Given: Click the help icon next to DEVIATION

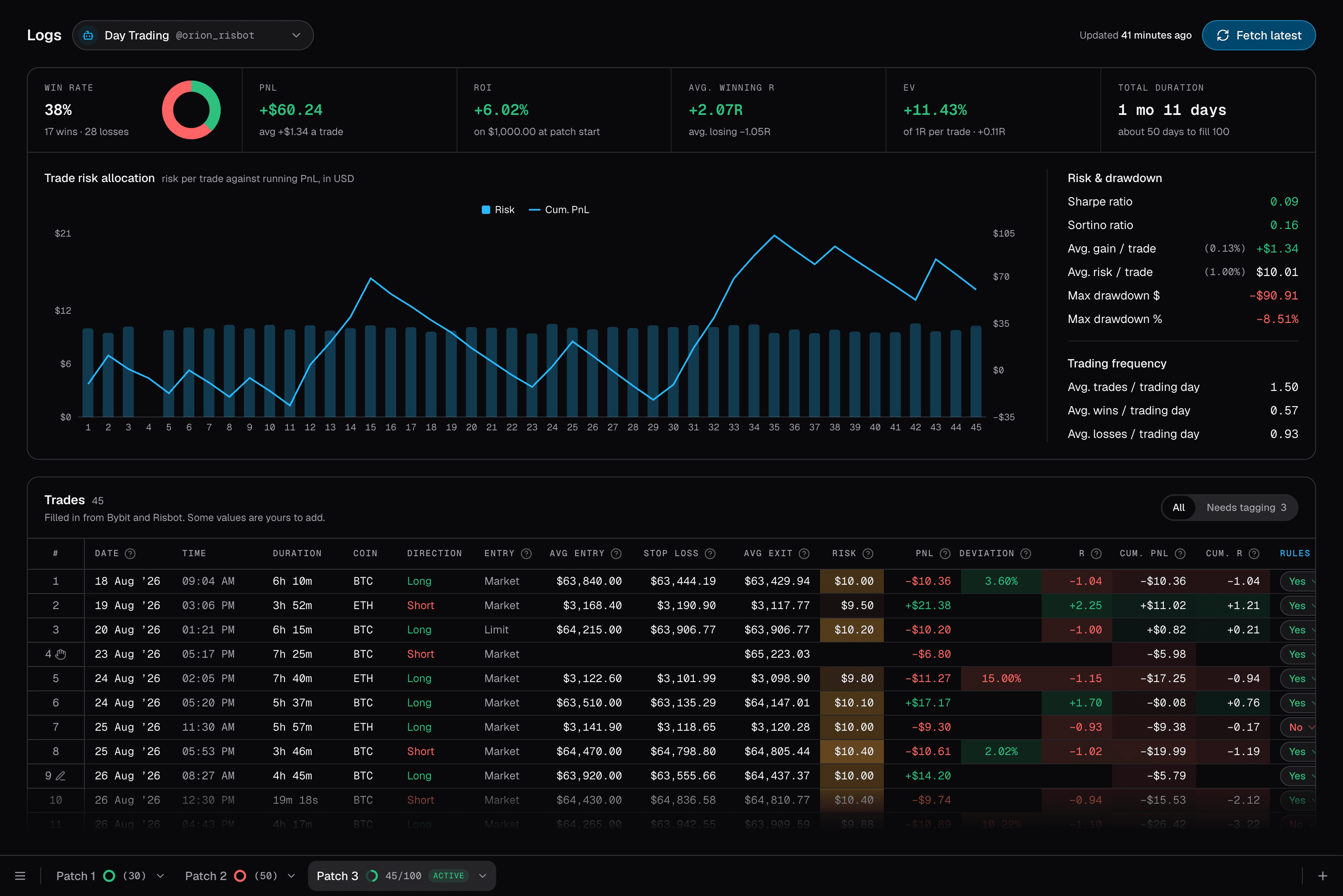Looking at the screenshot, I should (1026, 553).
